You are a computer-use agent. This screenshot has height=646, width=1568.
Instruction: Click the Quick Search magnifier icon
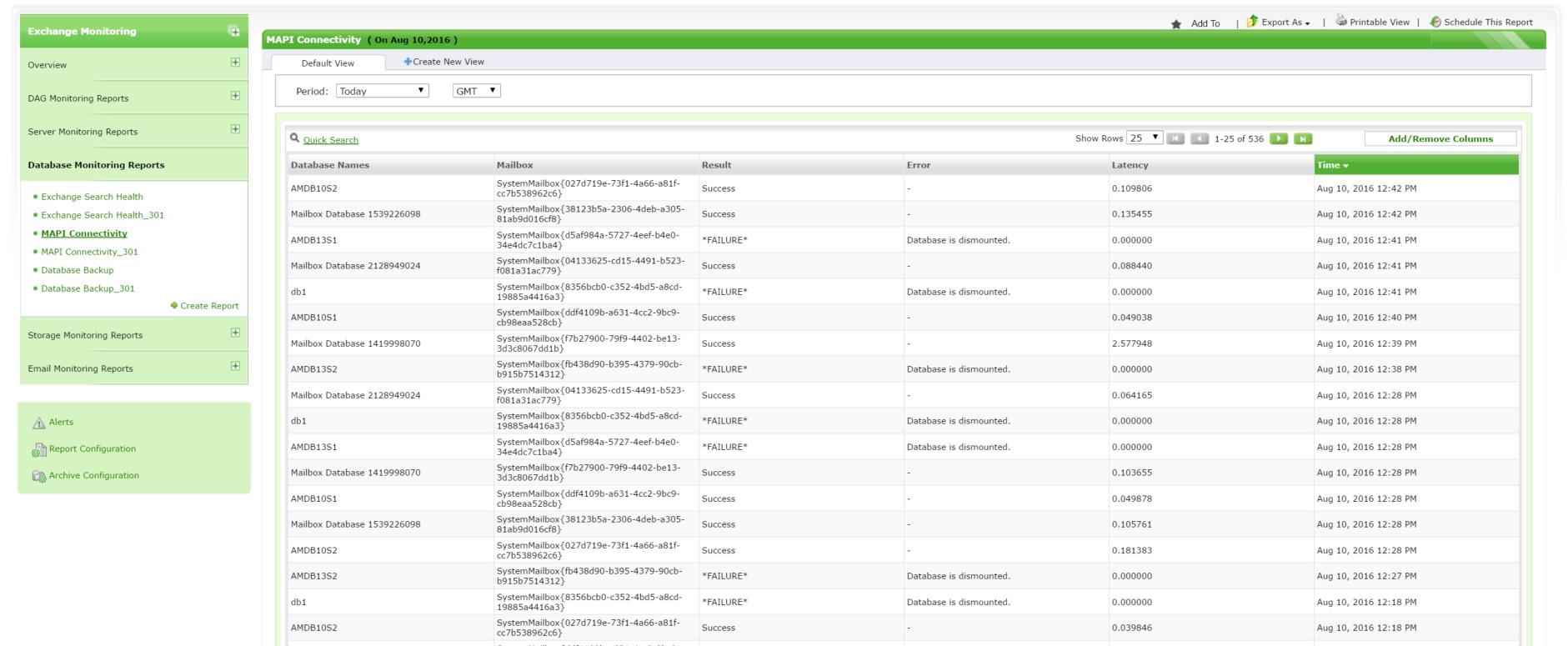pos(294,138)
